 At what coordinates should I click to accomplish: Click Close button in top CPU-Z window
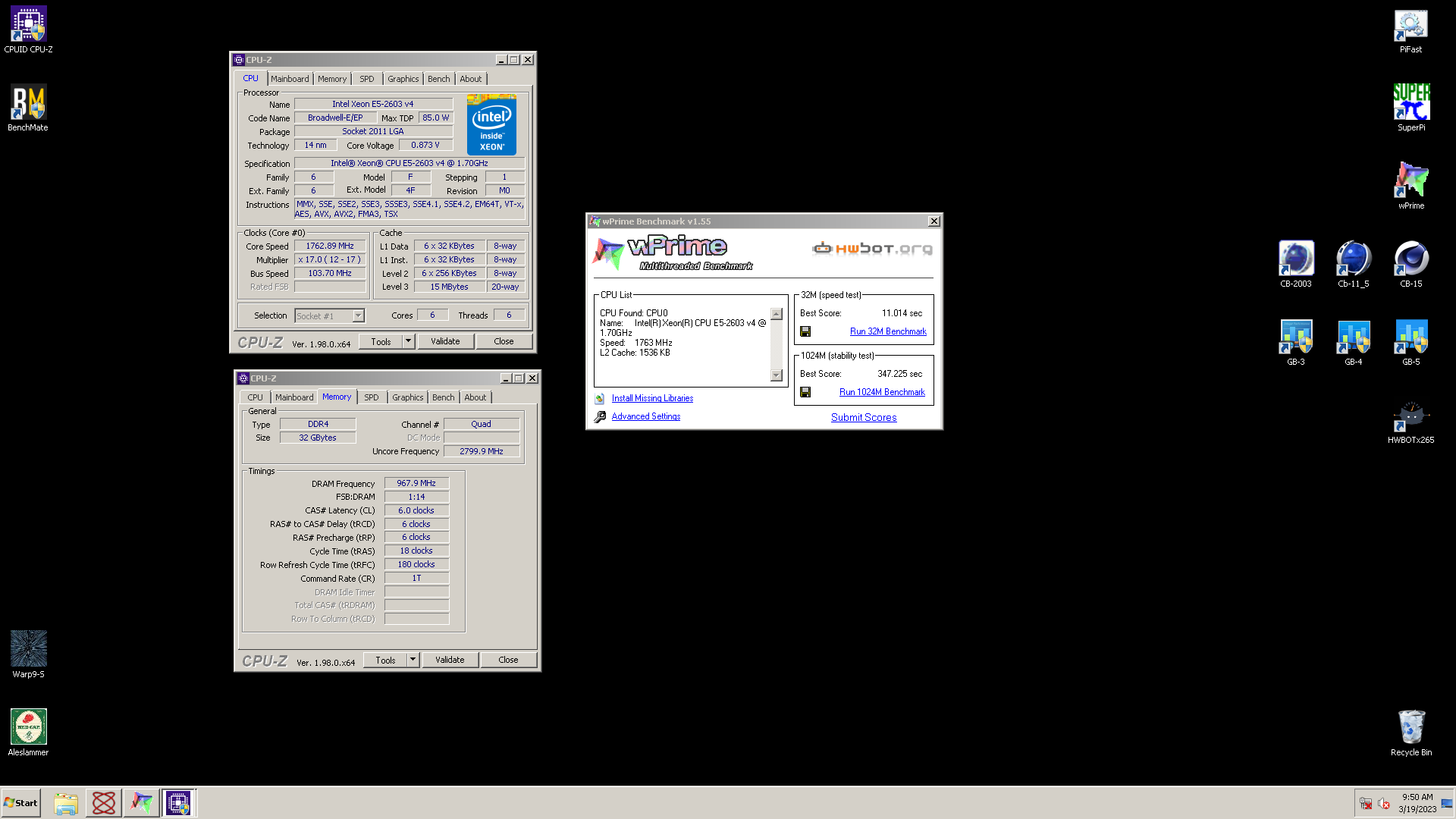tap(504, 341)
